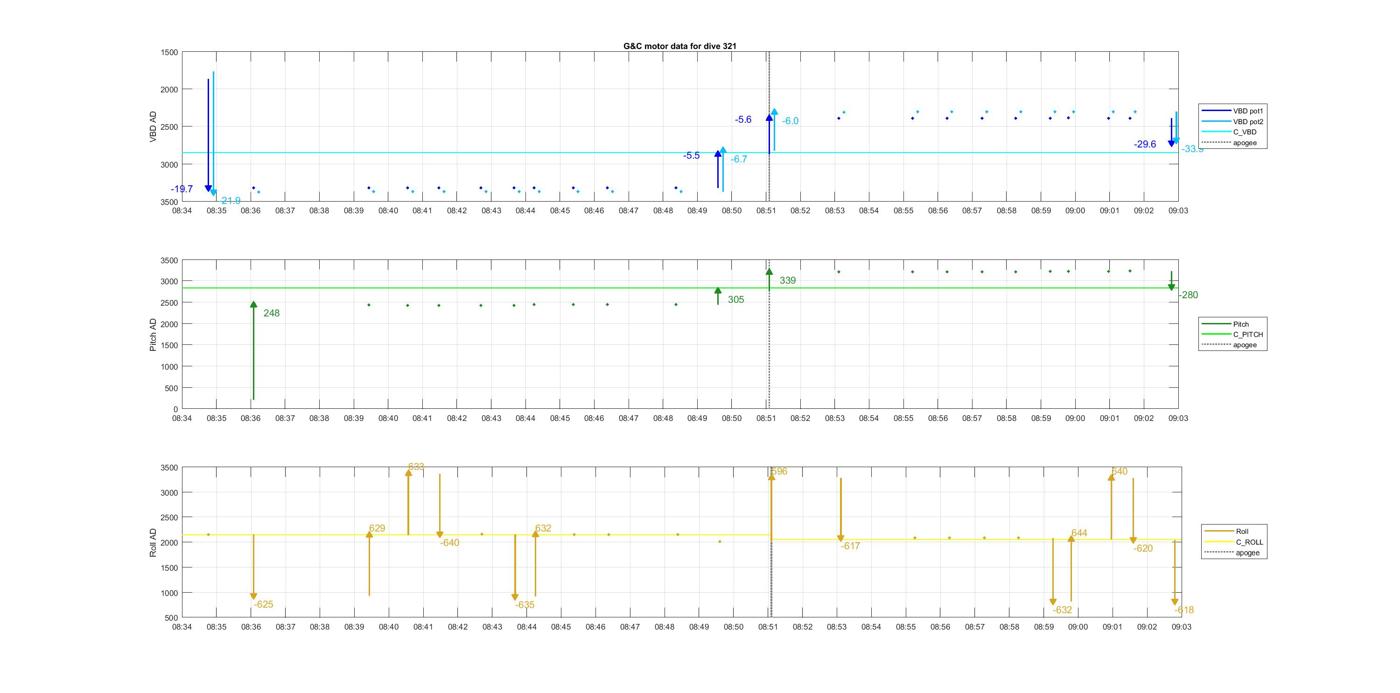This screenshot has width=1400, height=693.
Task: Click the '500' tick on the Pitch y-axis
Action: tap(172, 388)
